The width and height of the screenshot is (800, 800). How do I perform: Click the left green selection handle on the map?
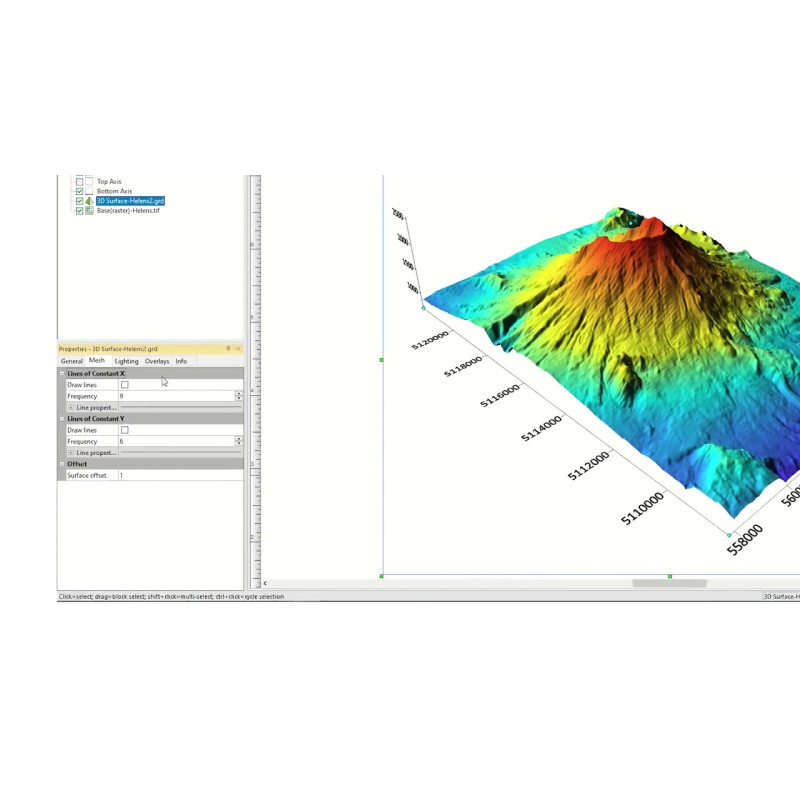coord(382,359)
